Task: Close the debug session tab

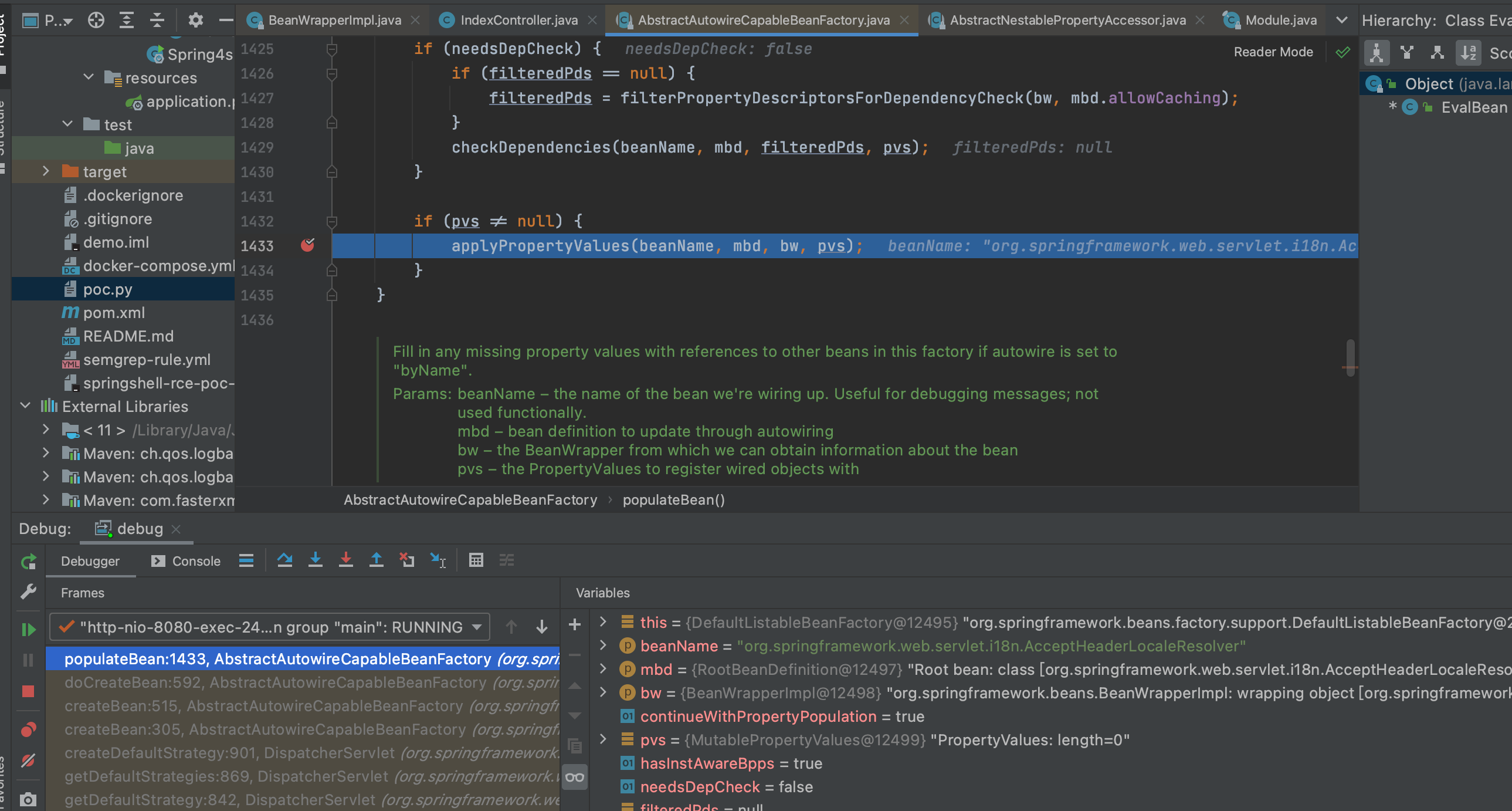Action: pyautogui.click(x=175, y=529)
